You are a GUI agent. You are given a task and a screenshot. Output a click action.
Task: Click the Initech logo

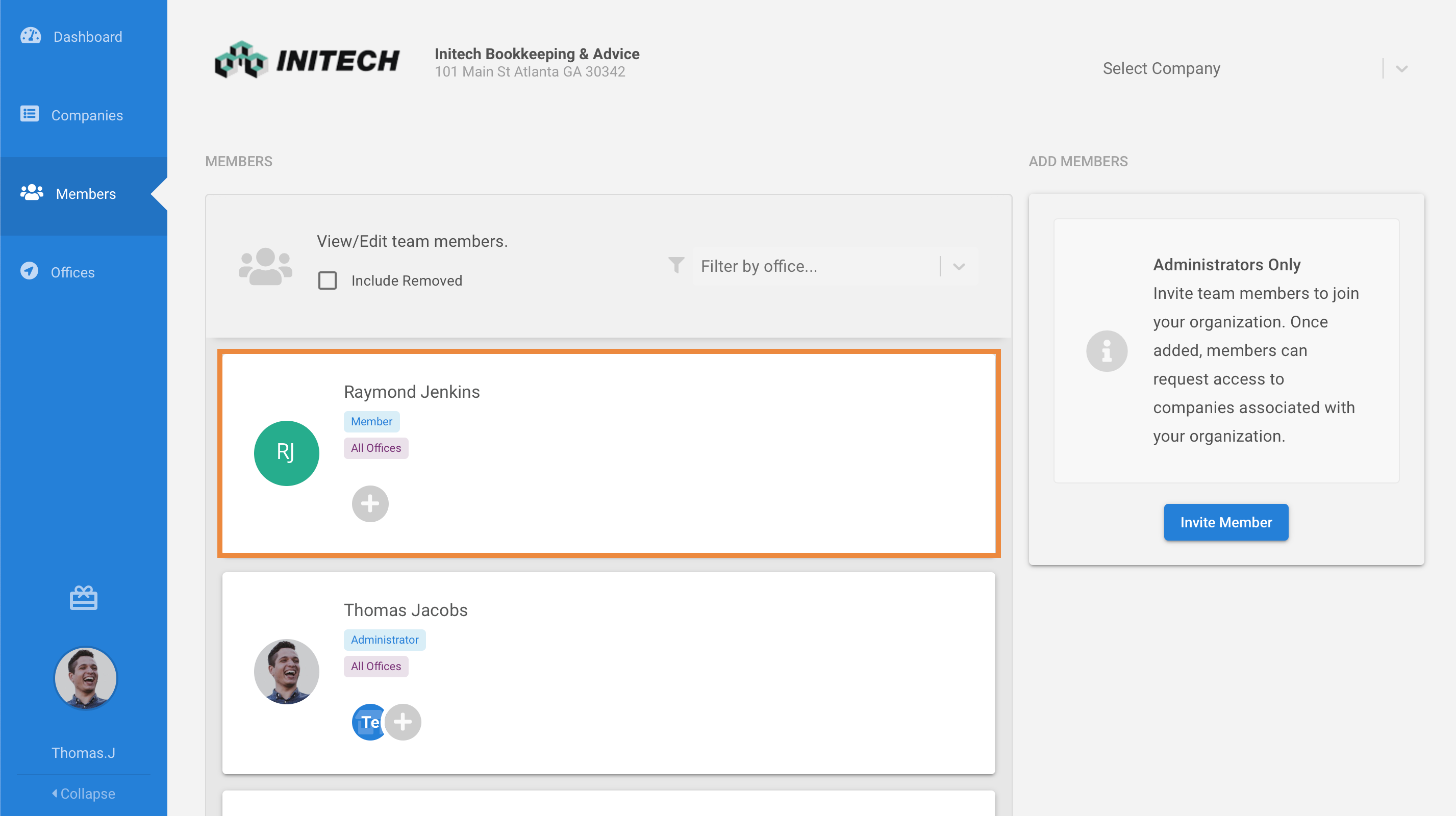[x=308, y=61]
